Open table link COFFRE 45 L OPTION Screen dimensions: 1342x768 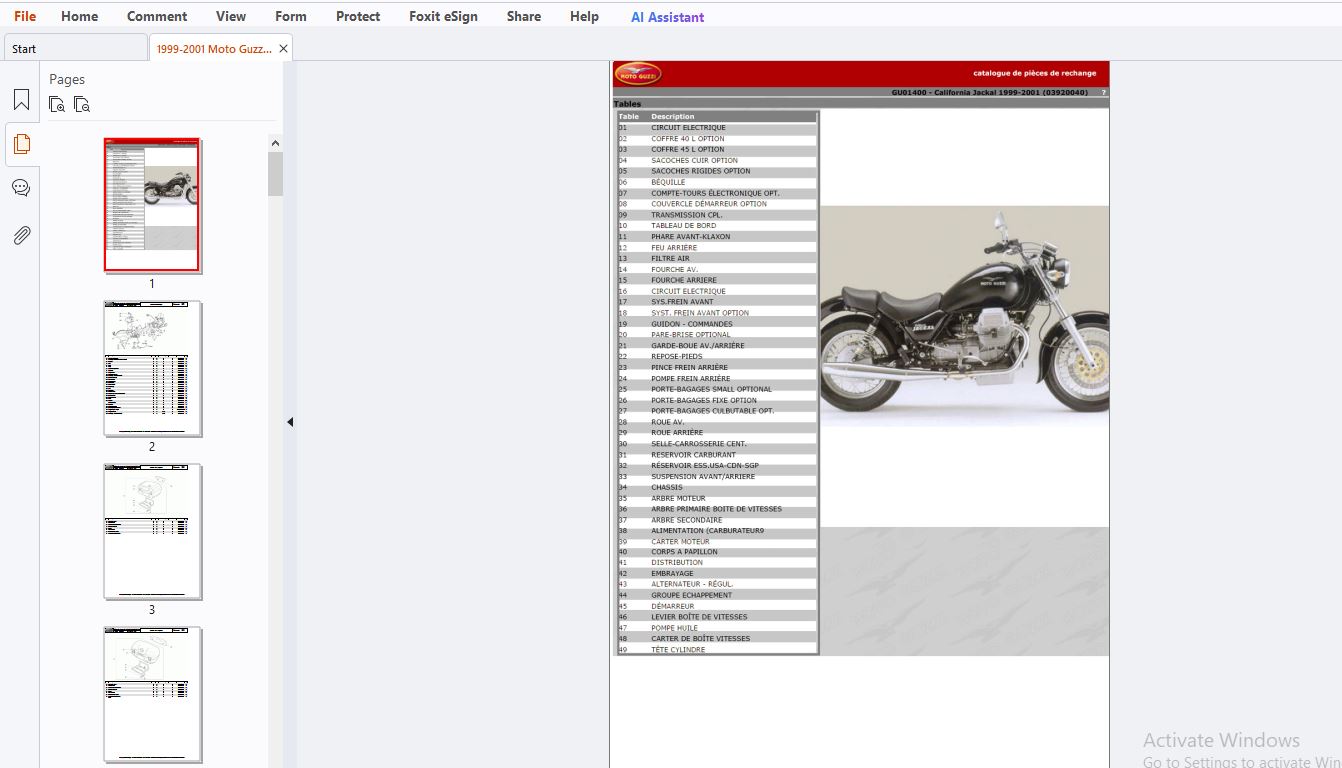coord(688,149)
